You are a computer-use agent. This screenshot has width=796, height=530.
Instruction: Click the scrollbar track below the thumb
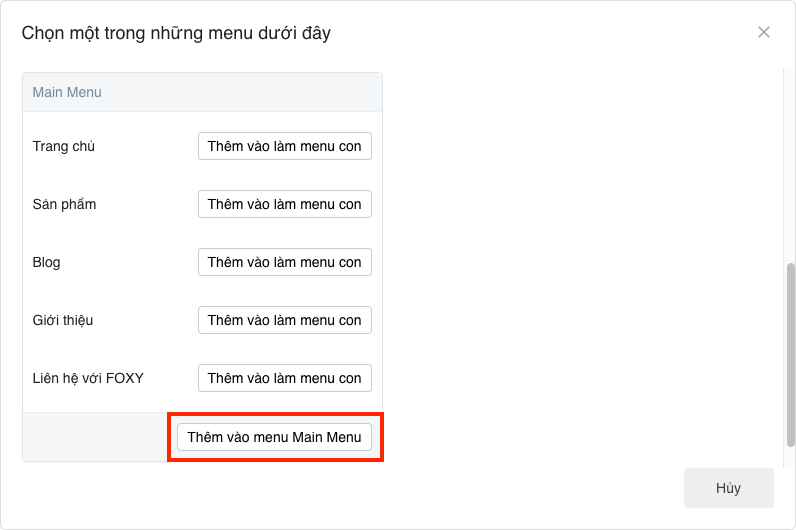(x=791, y=453)
